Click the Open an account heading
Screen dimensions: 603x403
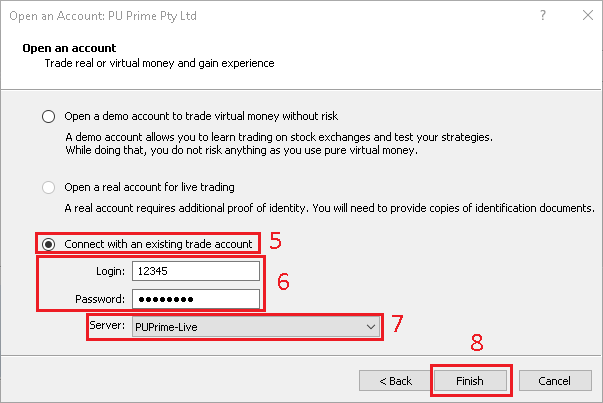(69, 48)
